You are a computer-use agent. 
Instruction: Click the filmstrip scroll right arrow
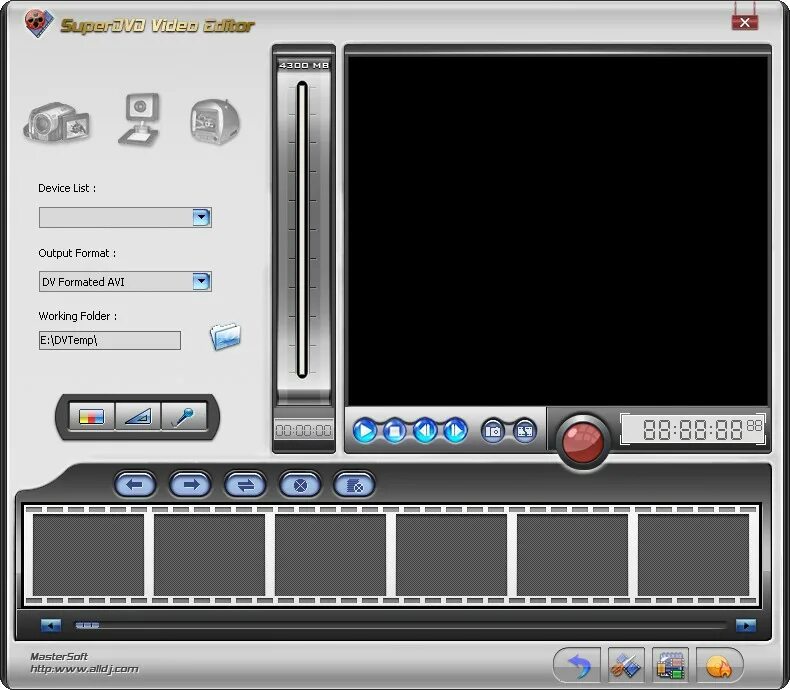click(746, 626)
